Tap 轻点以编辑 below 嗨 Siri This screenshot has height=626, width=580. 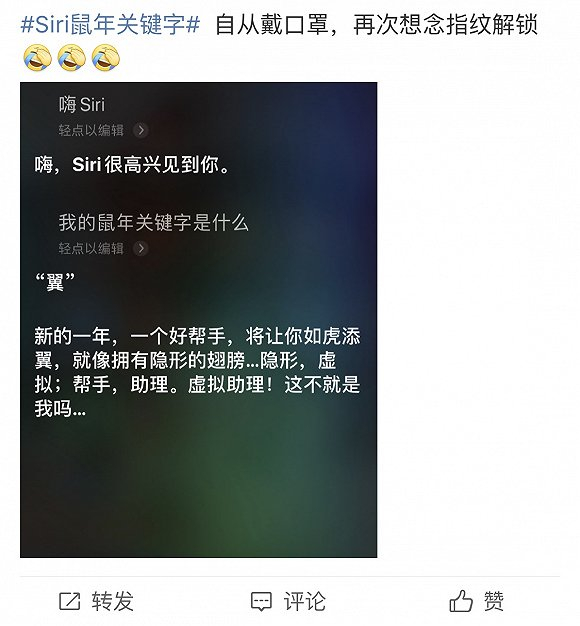tap(91, 130)
